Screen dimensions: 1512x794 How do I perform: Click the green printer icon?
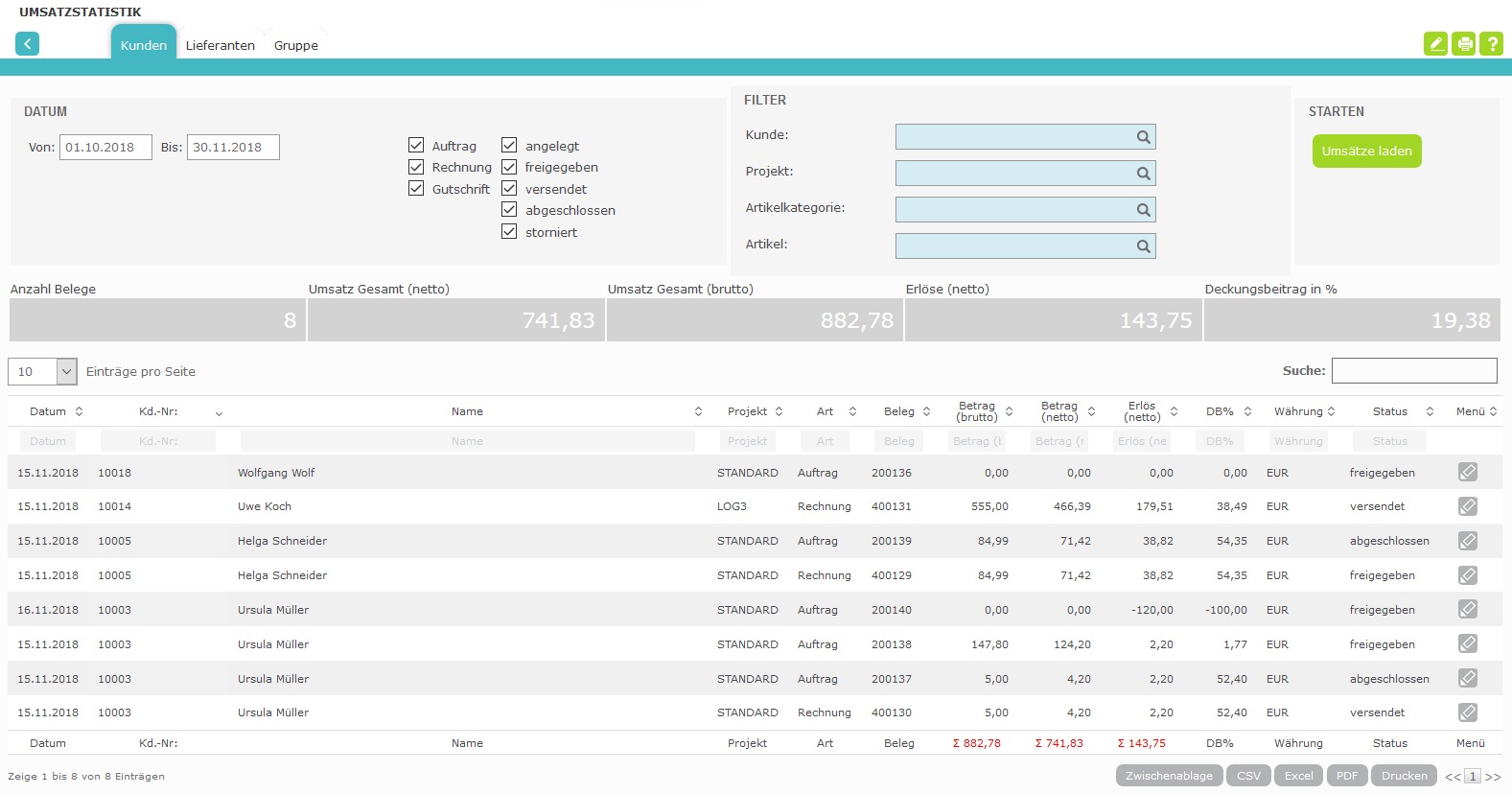[1464, 44]
